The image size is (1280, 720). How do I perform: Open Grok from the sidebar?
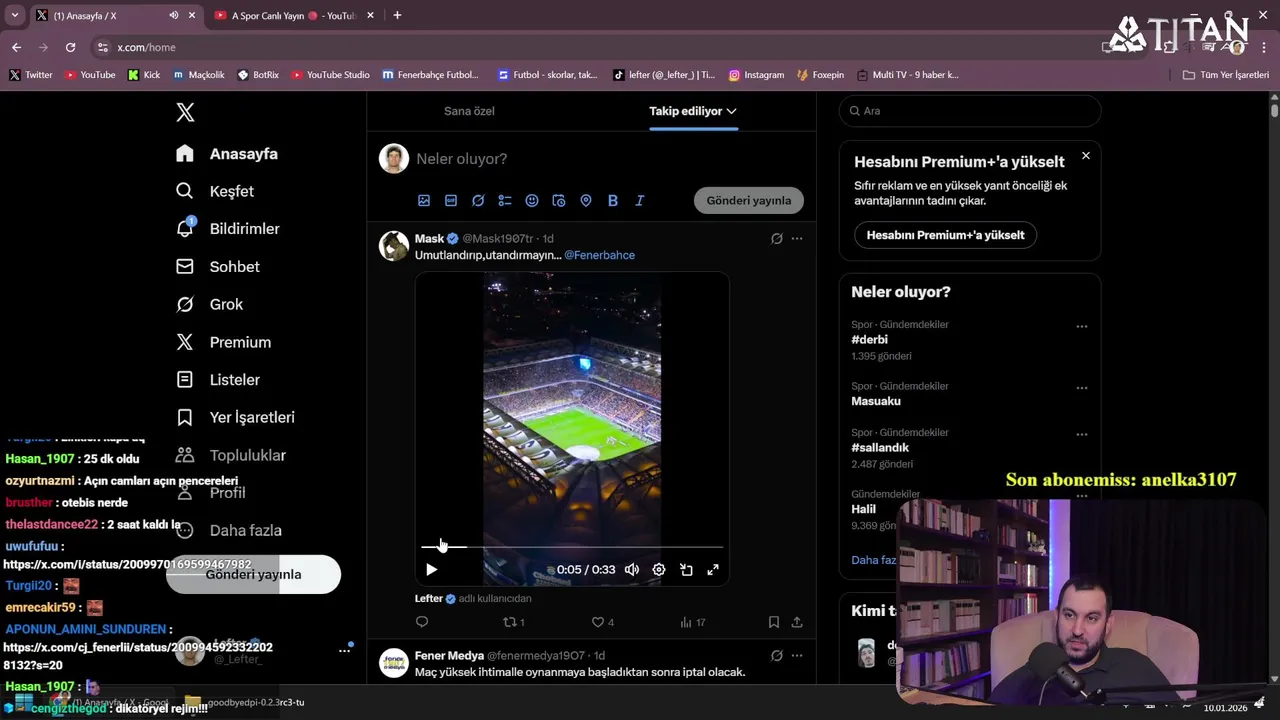coord(210,304)
